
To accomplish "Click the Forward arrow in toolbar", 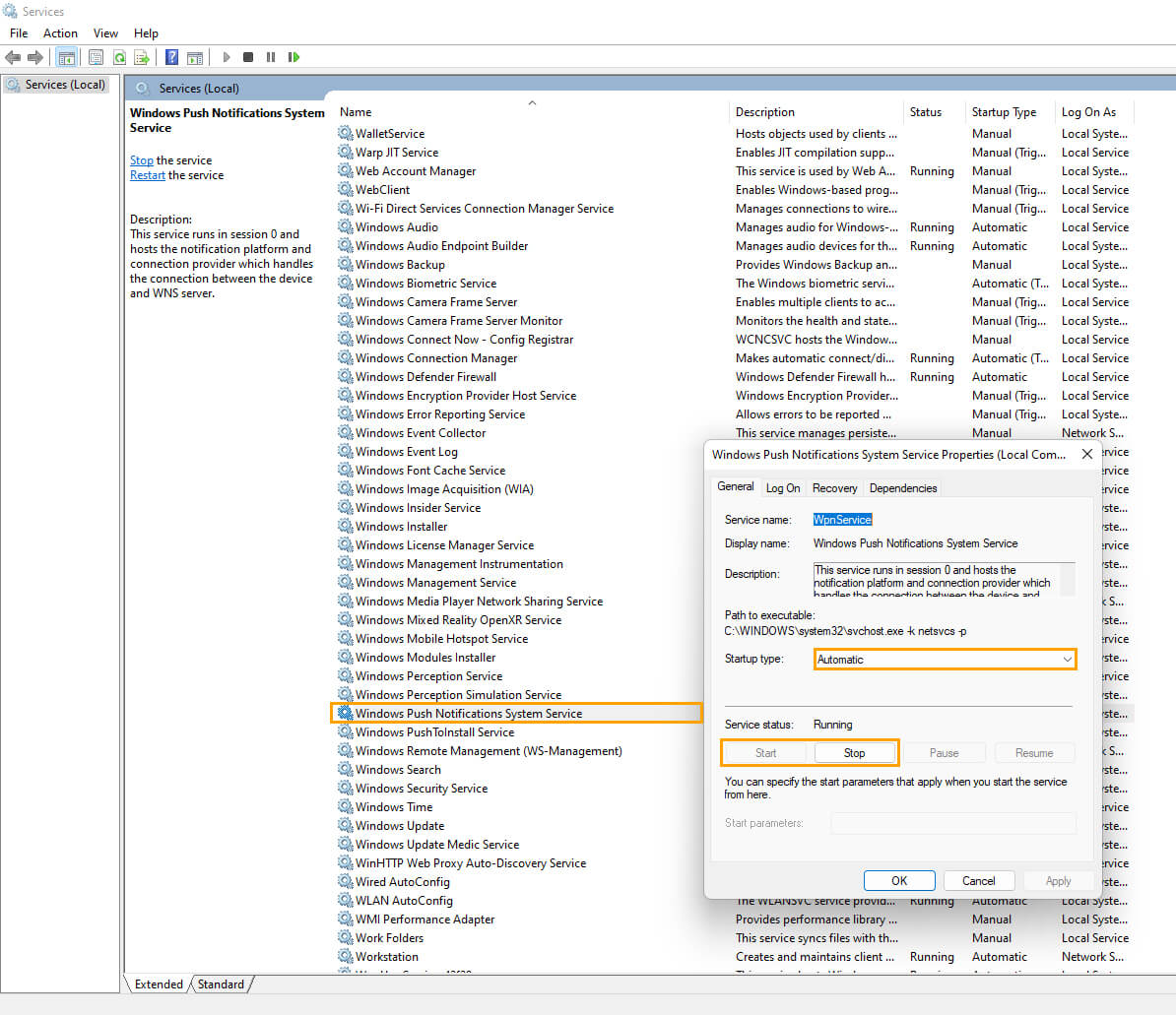I will coord(35,57).
